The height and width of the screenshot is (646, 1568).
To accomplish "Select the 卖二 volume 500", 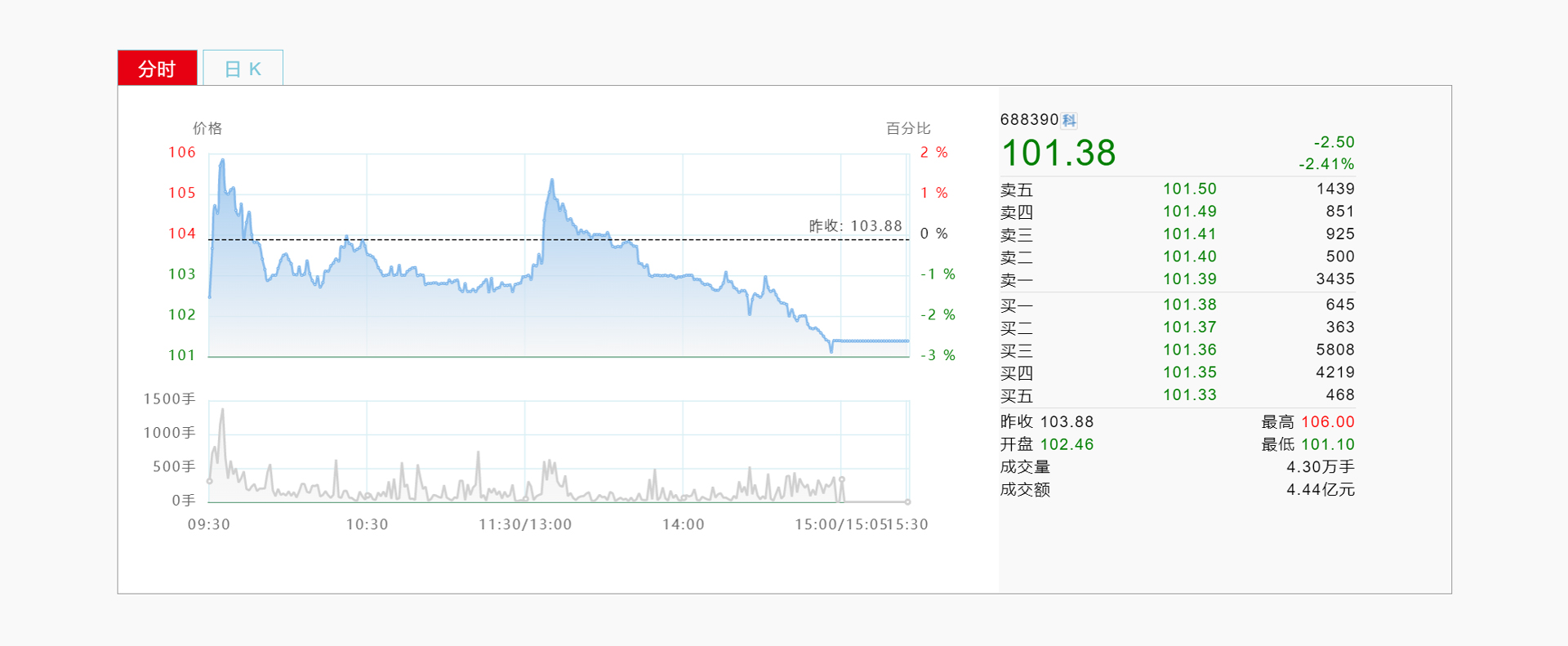I will [x=1341, y=256].
